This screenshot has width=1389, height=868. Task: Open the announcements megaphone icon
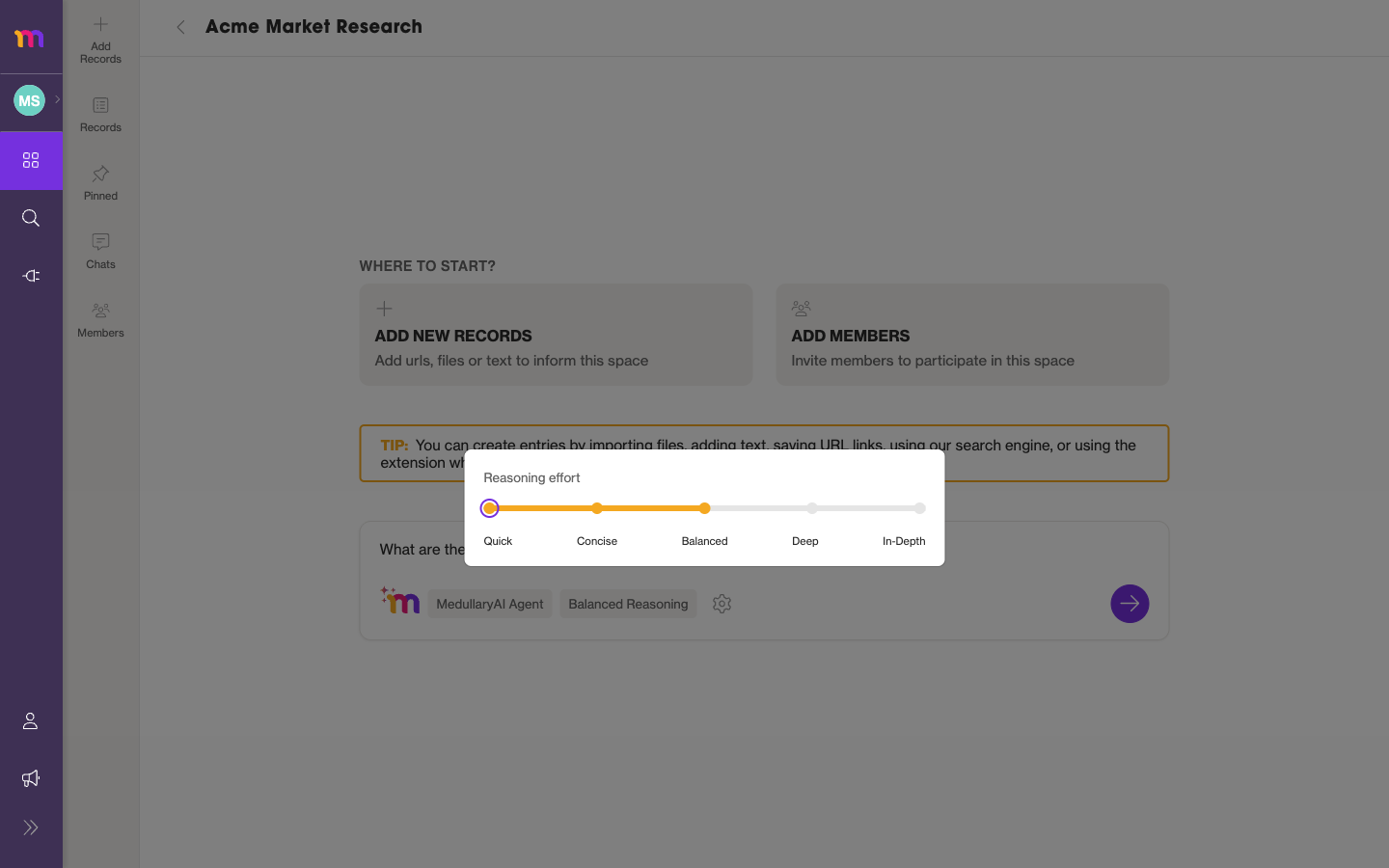tap(31, 778)
